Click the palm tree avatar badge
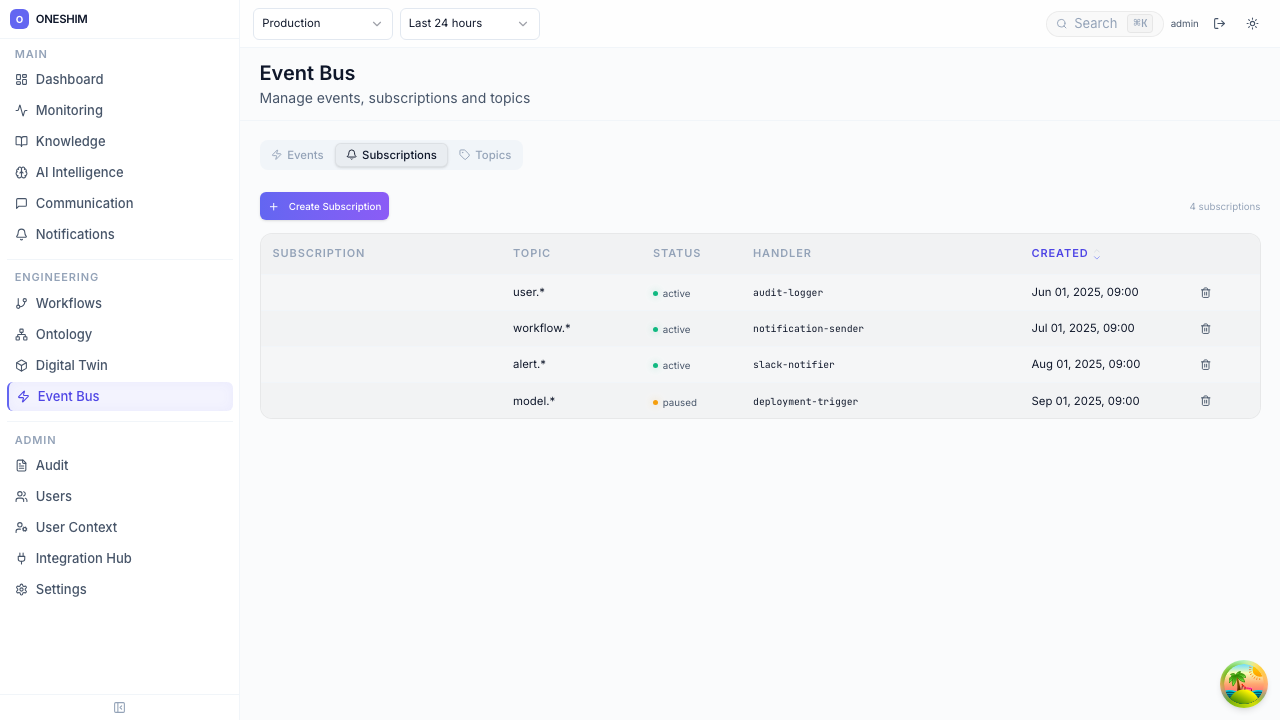Screen dimensions: 1280x720 1243,684
